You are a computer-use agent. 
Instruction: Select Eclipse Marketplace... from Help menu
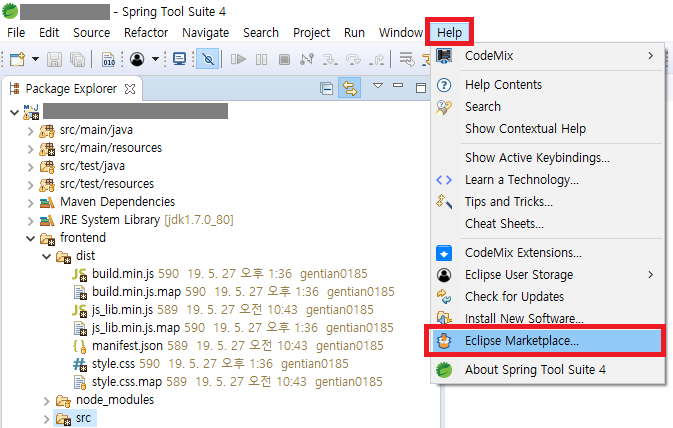(521, 341)
